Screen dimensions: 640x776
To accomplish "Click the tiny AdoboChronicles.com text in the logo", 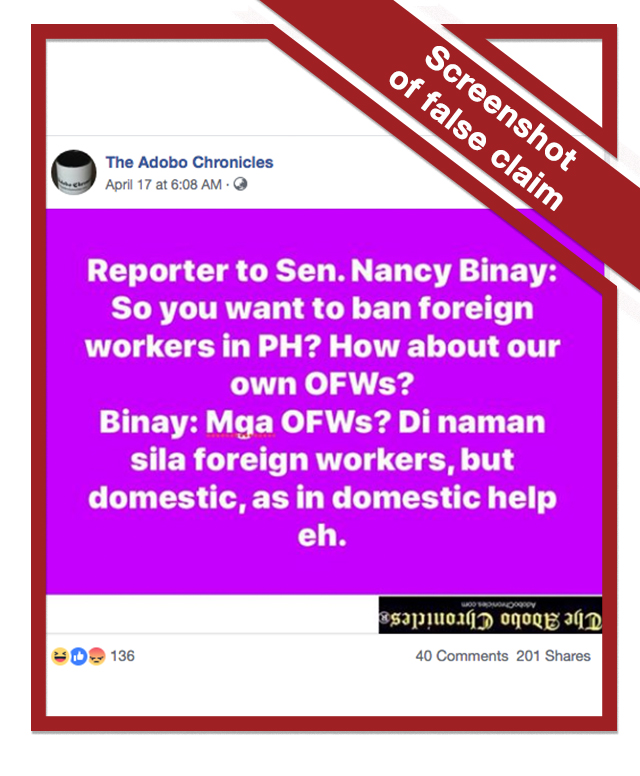I will click(498, 605).
